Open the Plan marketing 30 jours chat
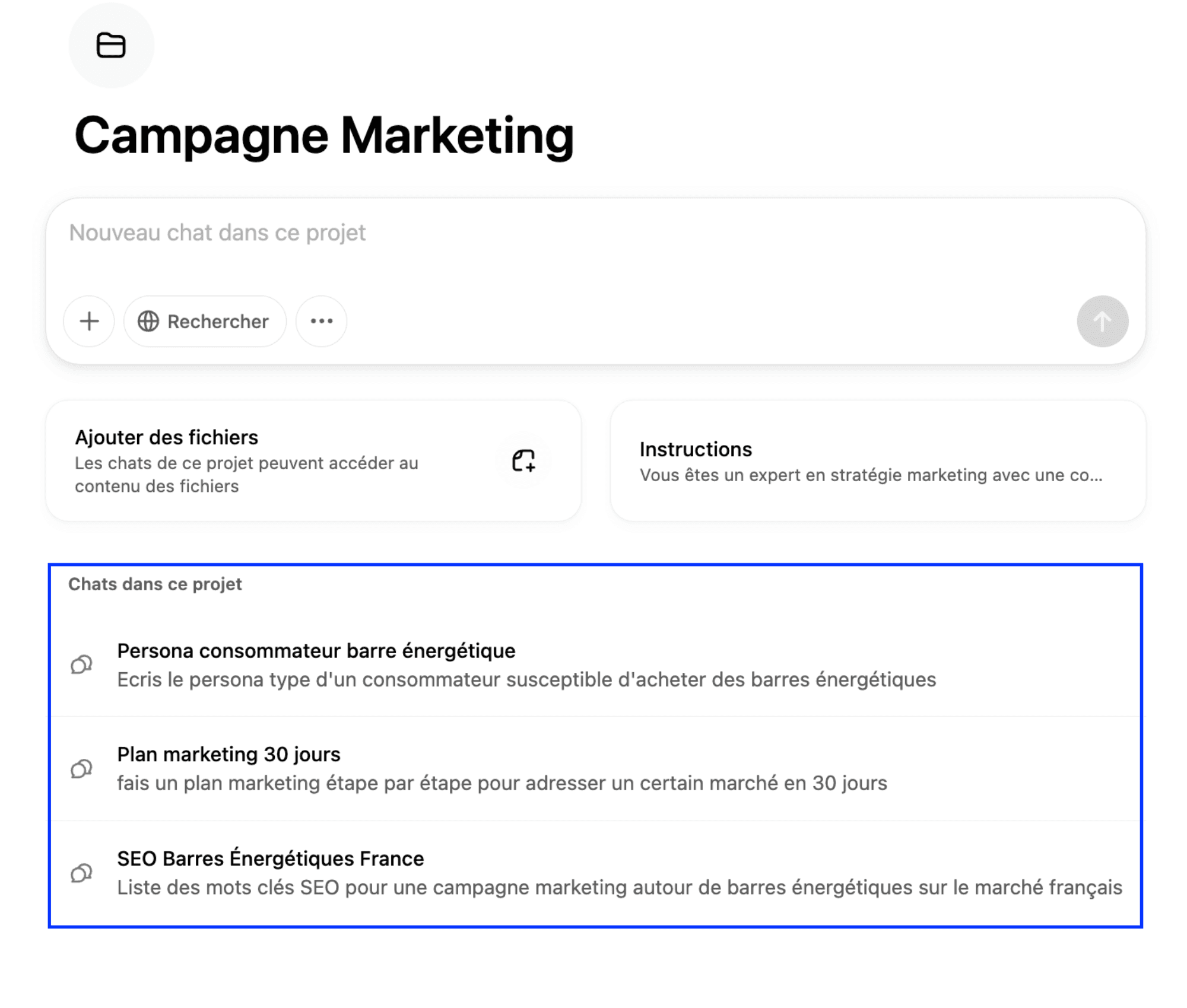This screenshot has width=1187, height=1008. pos(228,755)
